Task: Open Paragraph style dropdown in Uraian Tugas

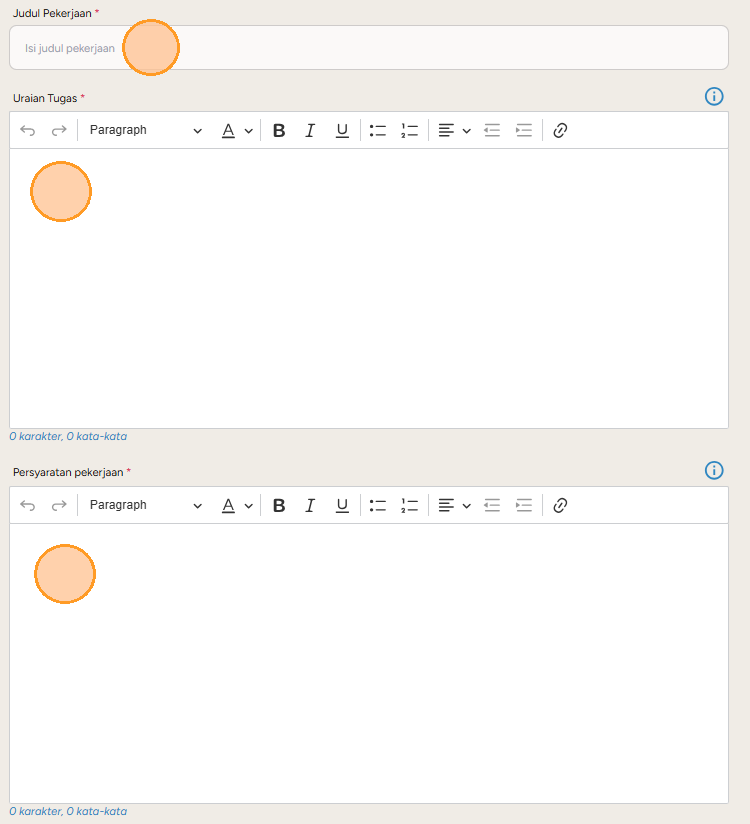Action: 145,130
